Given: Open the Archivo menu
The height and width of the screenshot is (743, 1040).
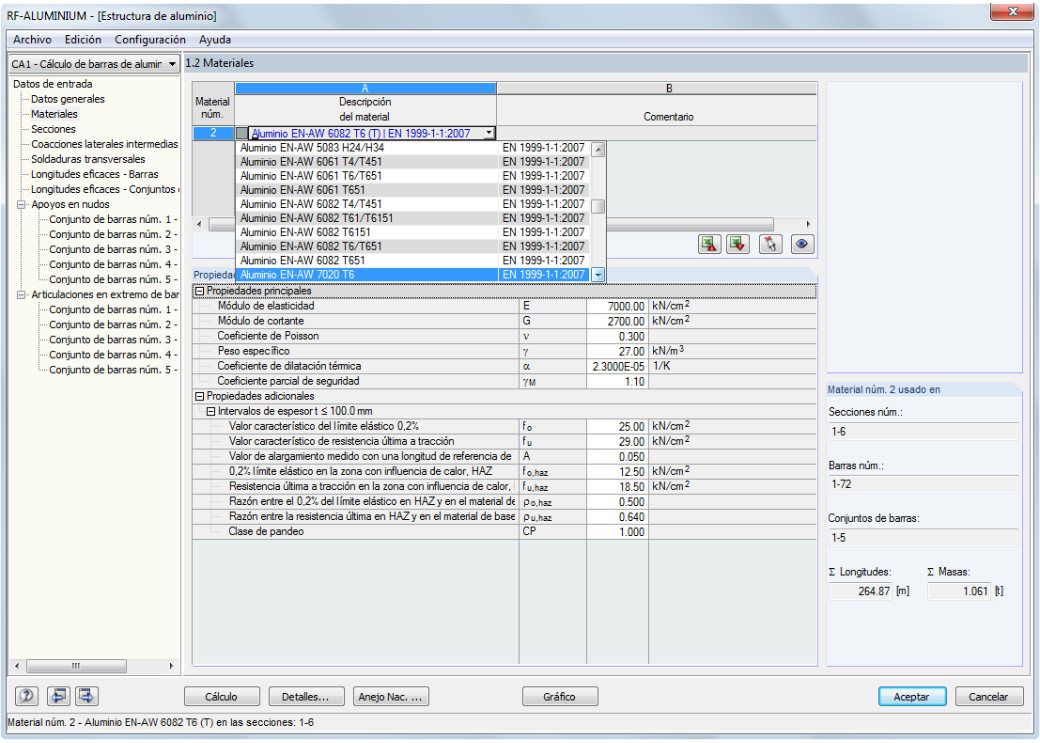Looking at the screenshot, I should point(32,40).
